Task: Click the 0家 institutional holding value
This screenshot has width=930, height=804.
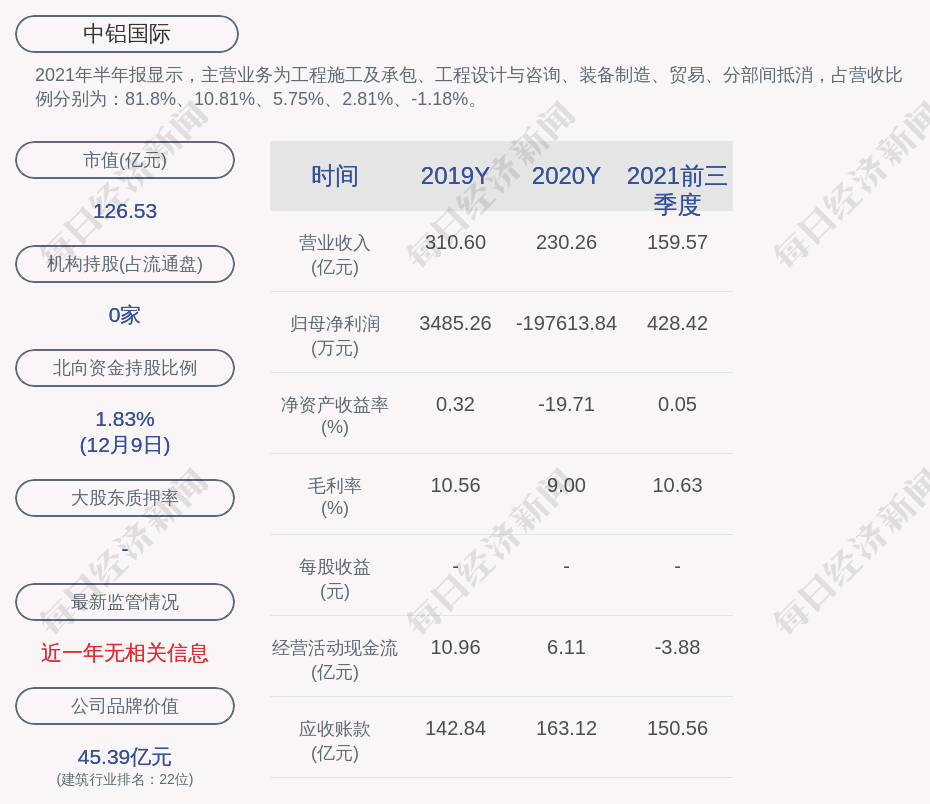Action: [125, 315]
